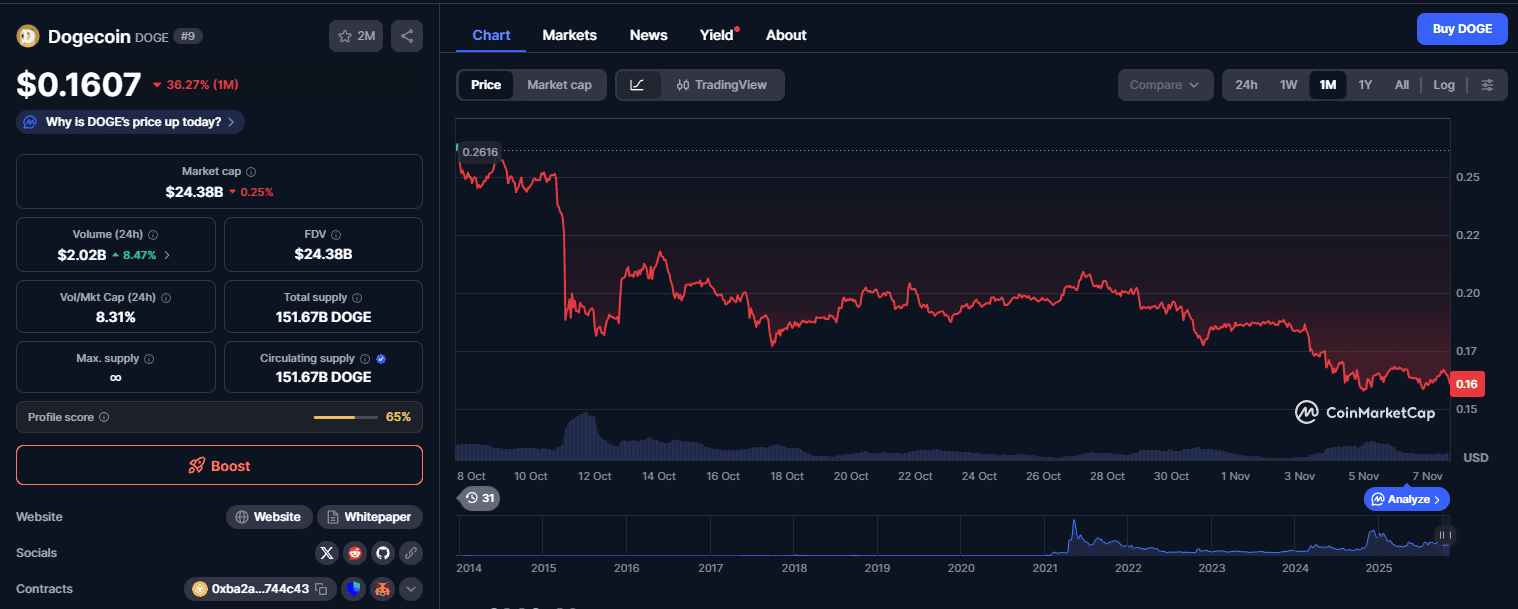Click the MetaMask fox icon

point(382,589)
